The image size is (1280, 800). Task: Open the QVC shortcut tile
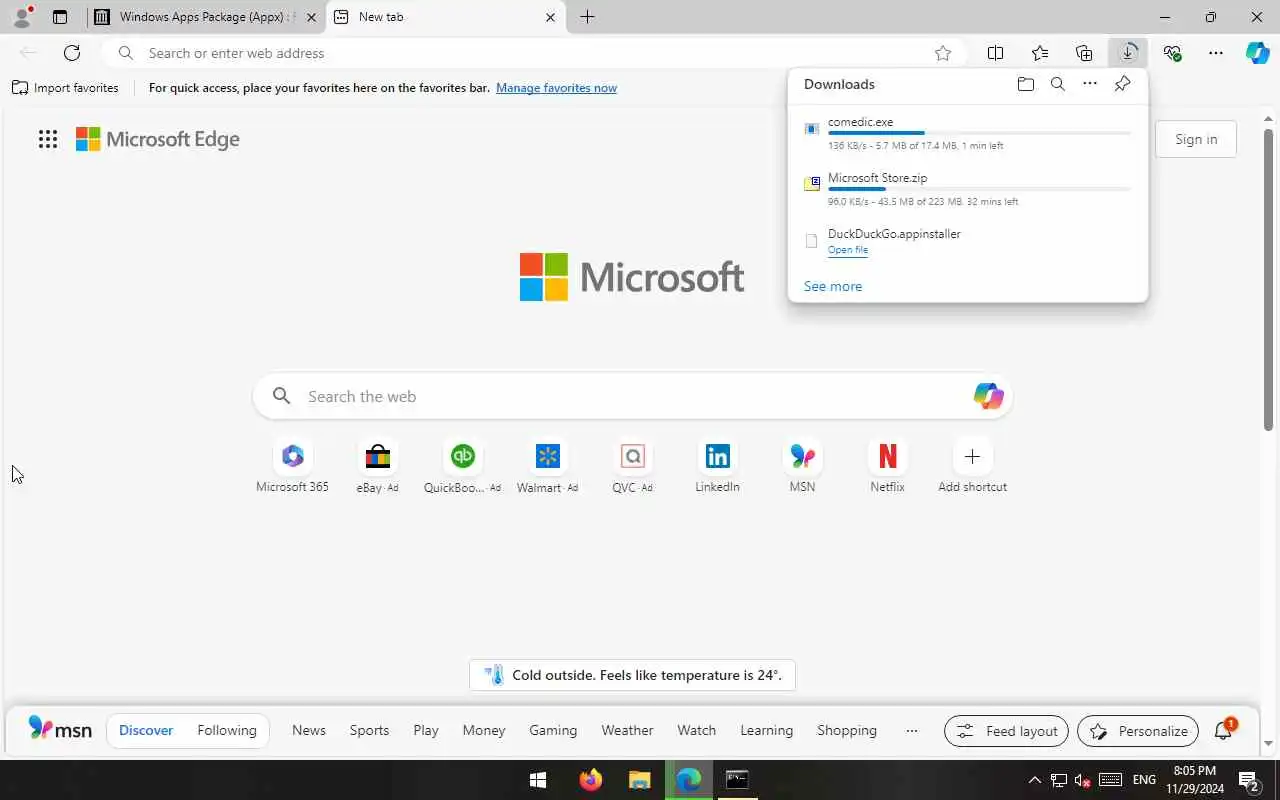click(x=632, y=467)
